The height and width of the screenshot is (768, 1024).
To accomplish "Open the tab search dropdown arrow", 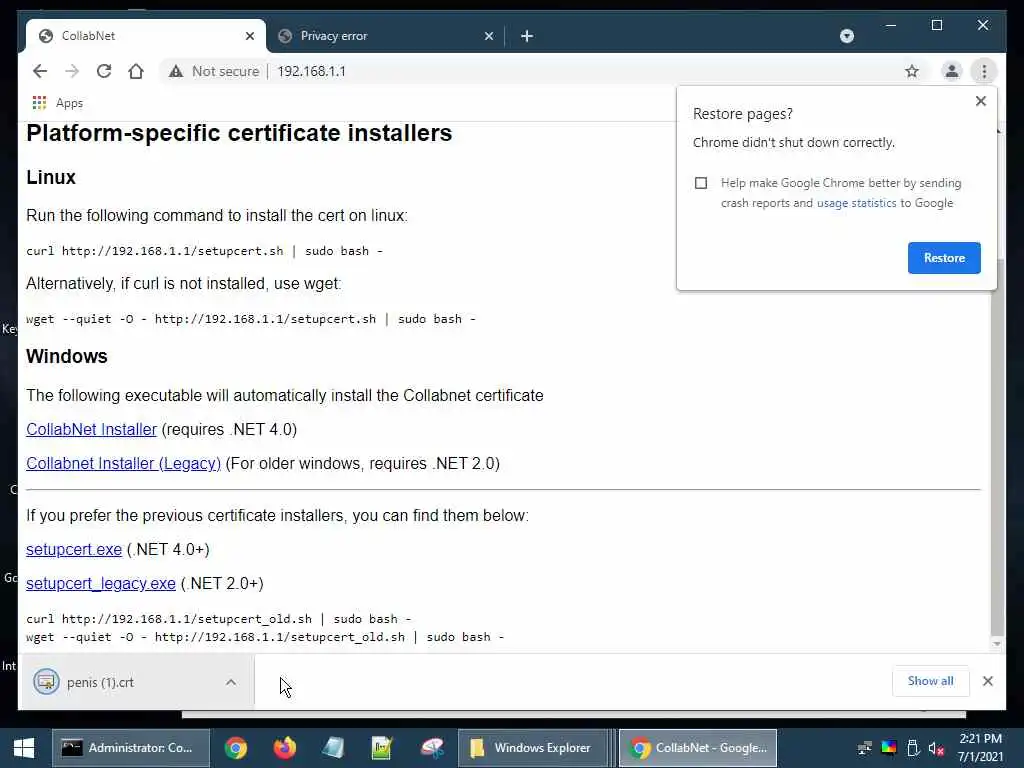I will pyautogui.click(x=846, y=36).
